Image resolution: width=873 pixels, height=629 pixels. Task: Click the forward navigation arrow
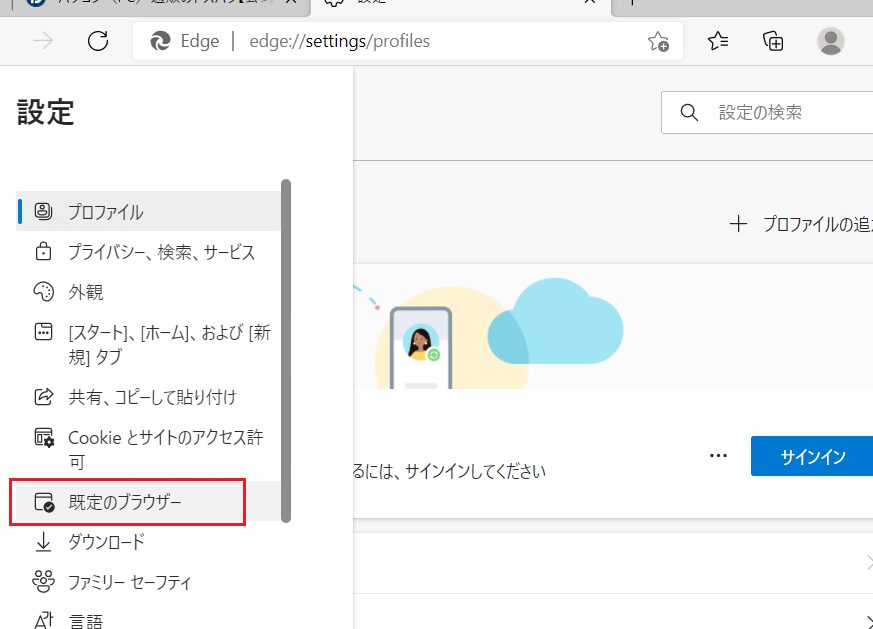coord(43,41)
